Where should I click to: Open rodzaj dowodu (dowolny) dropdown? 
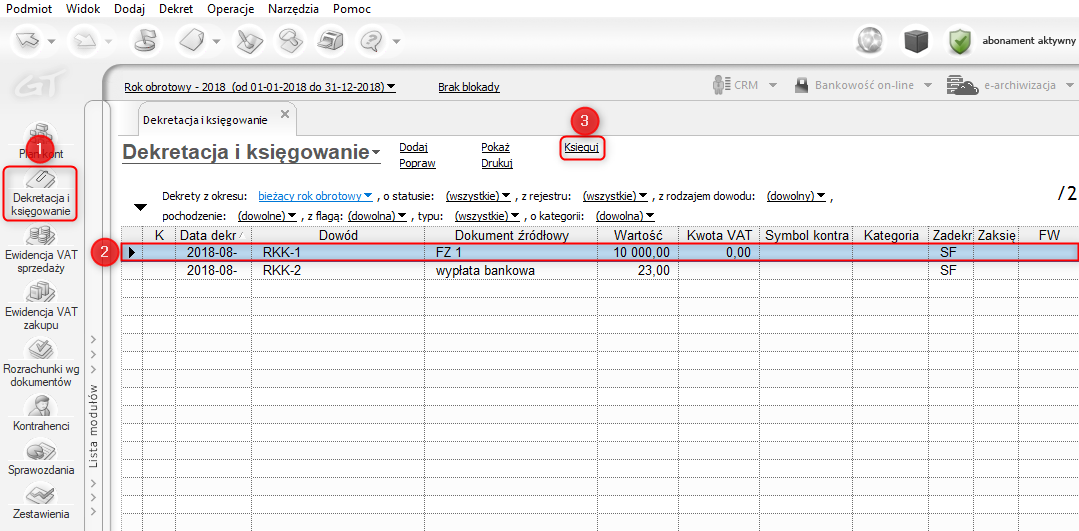(795, 196)
